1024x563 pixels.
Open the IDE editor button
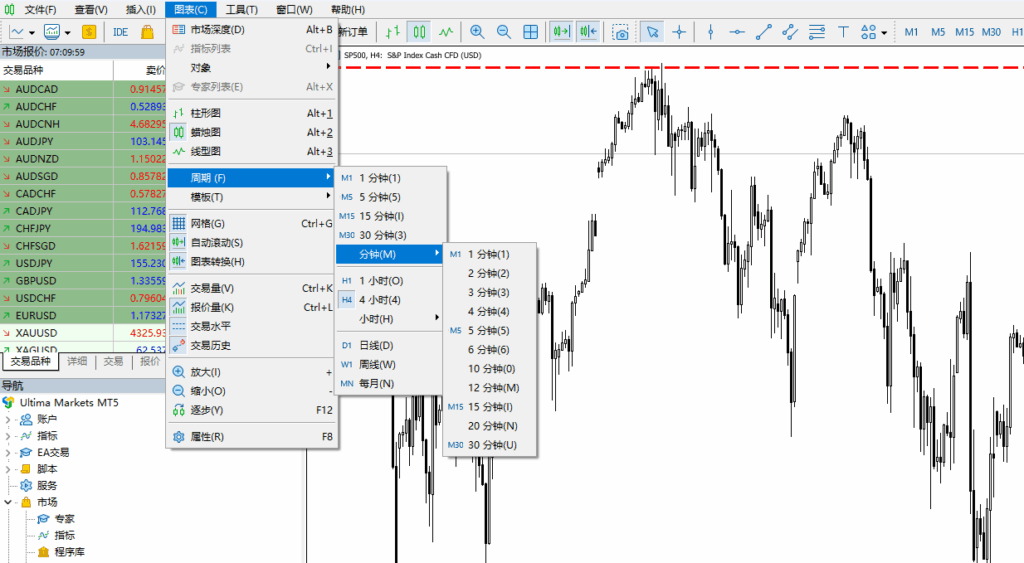coord(120,31)
